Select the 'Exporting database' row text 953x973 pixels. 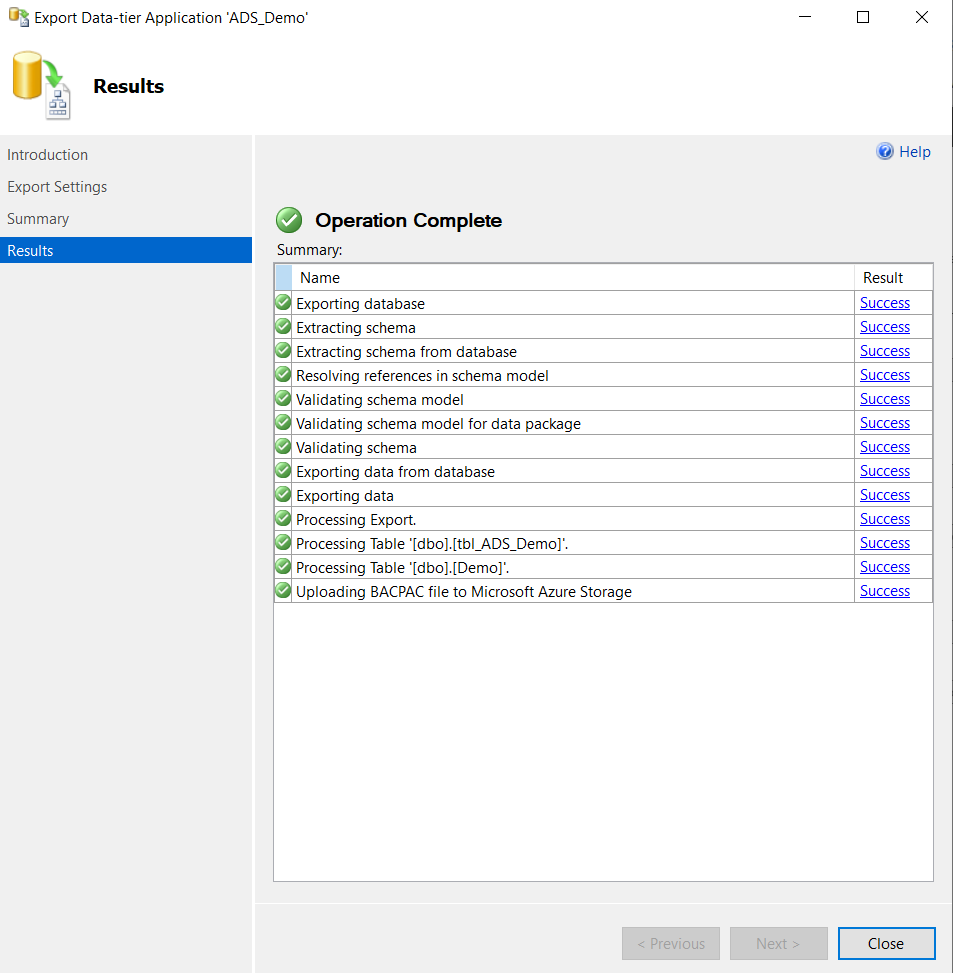(360, 303)
